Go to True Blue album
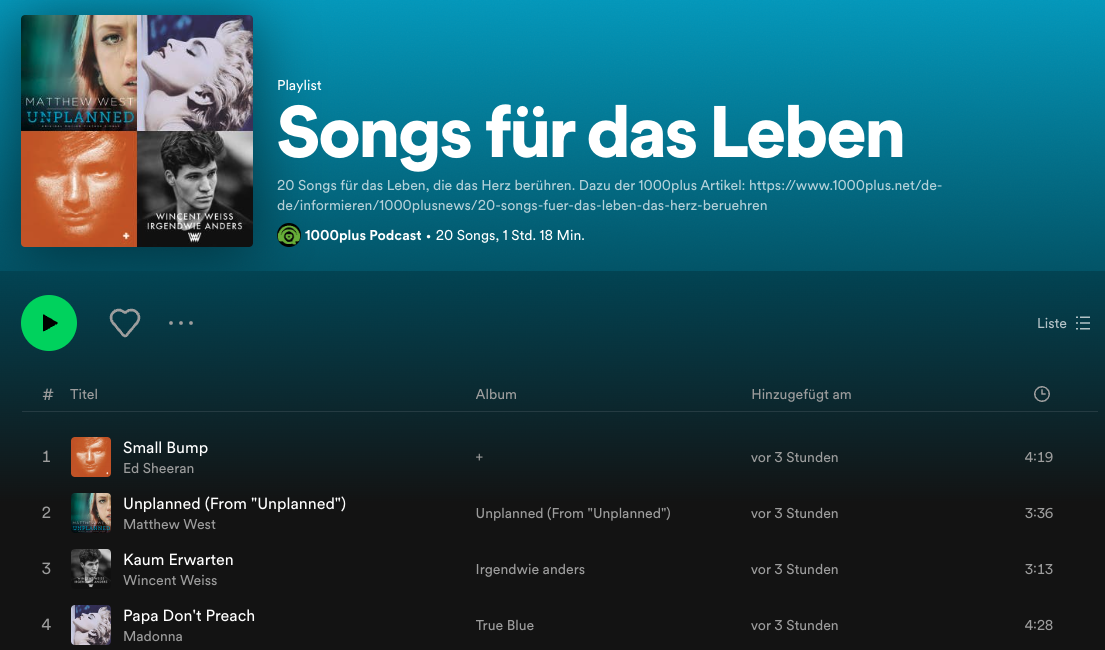 click(505, 625)
